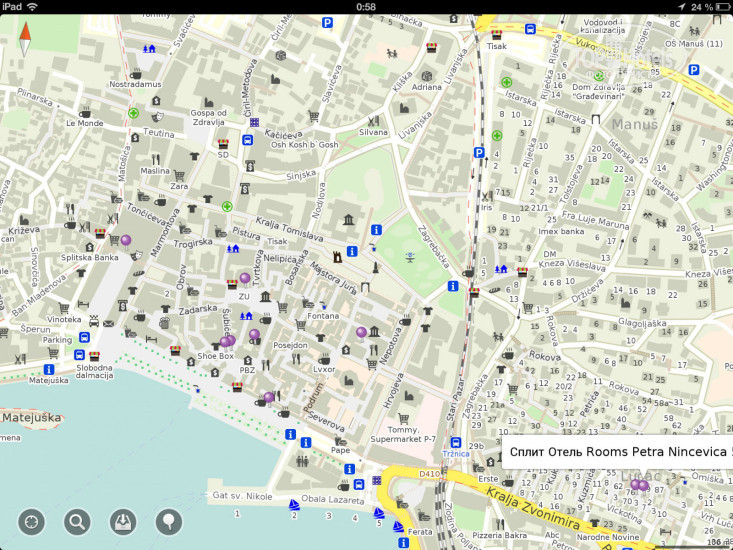Image resolution: width=733 pixels, height=550 pixels.
Task: Tap the purple pin near Nepotova street
Action: coord(362,332)
